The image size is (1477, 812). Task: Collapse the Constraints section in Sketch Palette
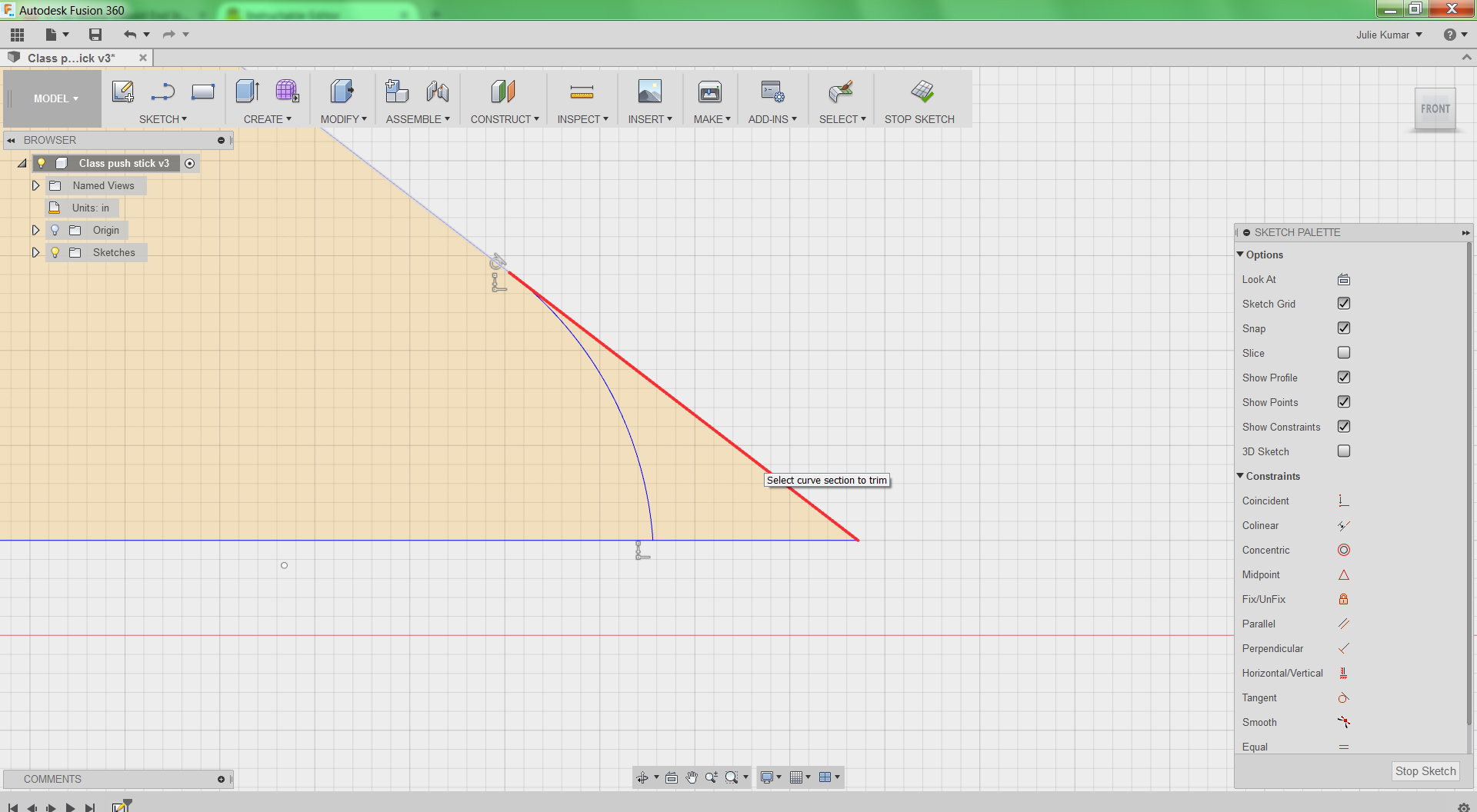click(x=1240, y=476)
